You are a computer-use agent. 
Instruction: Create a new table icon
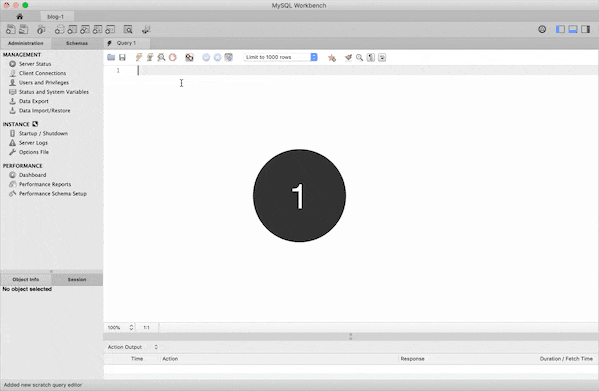coord(72,29)
